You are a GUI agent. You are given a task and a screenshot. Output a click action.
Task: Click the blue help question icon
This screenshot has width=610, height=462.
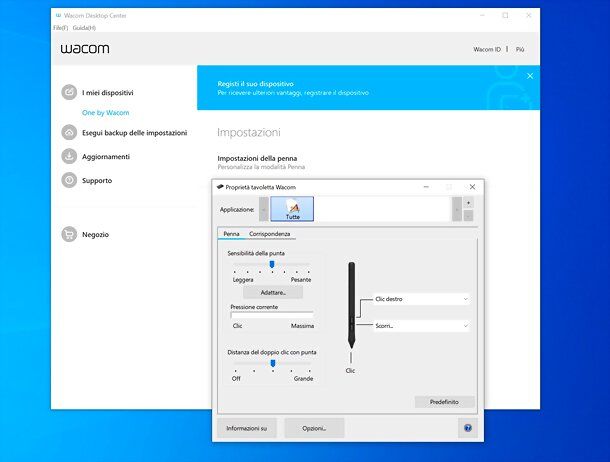tap(468, 428)
